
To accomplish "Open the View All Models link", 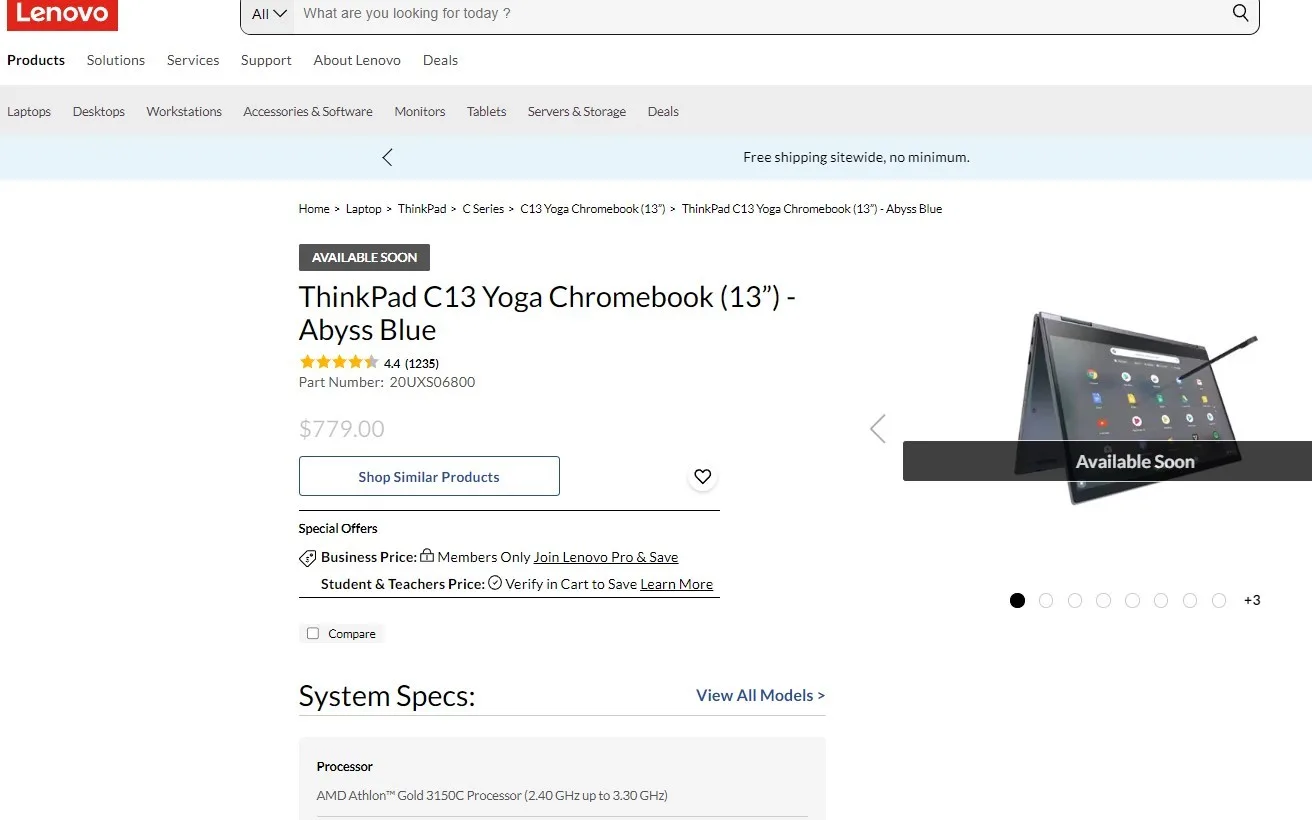I will [760, 695].
